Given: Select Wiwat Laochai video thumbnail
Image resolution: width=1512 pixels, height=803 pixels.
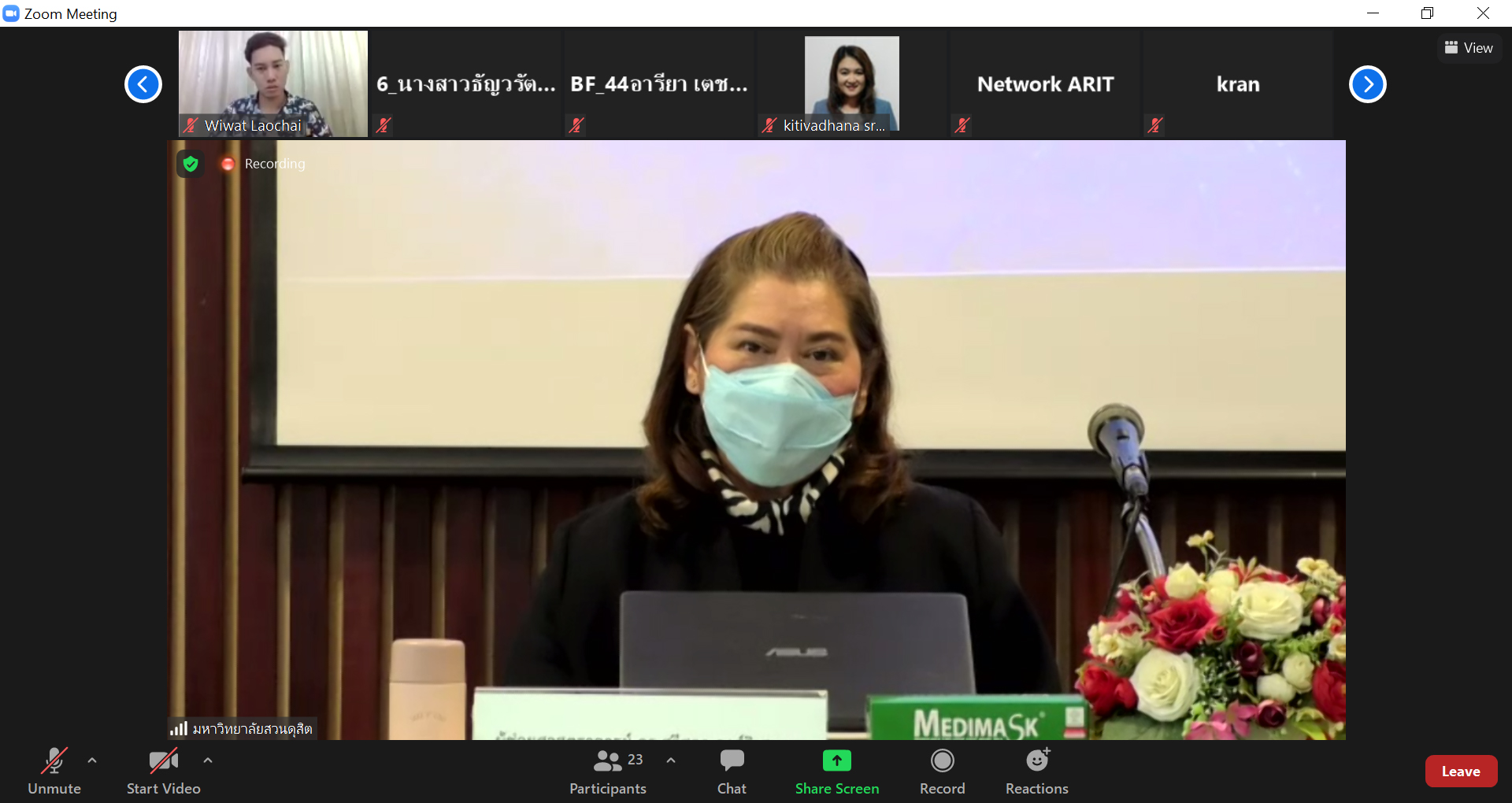Looking at the screenshot, I should [x=273, y=83].
